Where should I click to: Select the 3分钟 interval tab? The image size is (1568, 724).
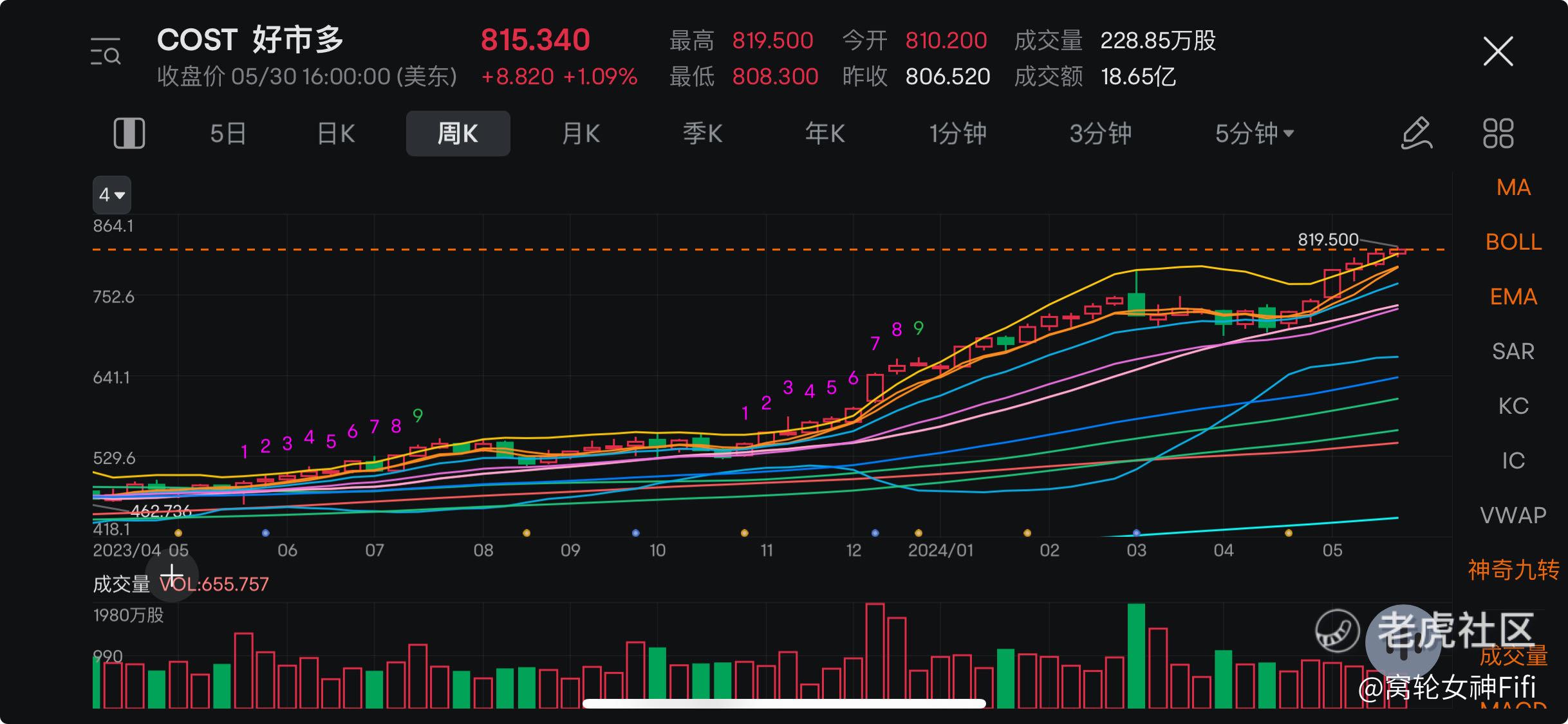(1100, 134)
